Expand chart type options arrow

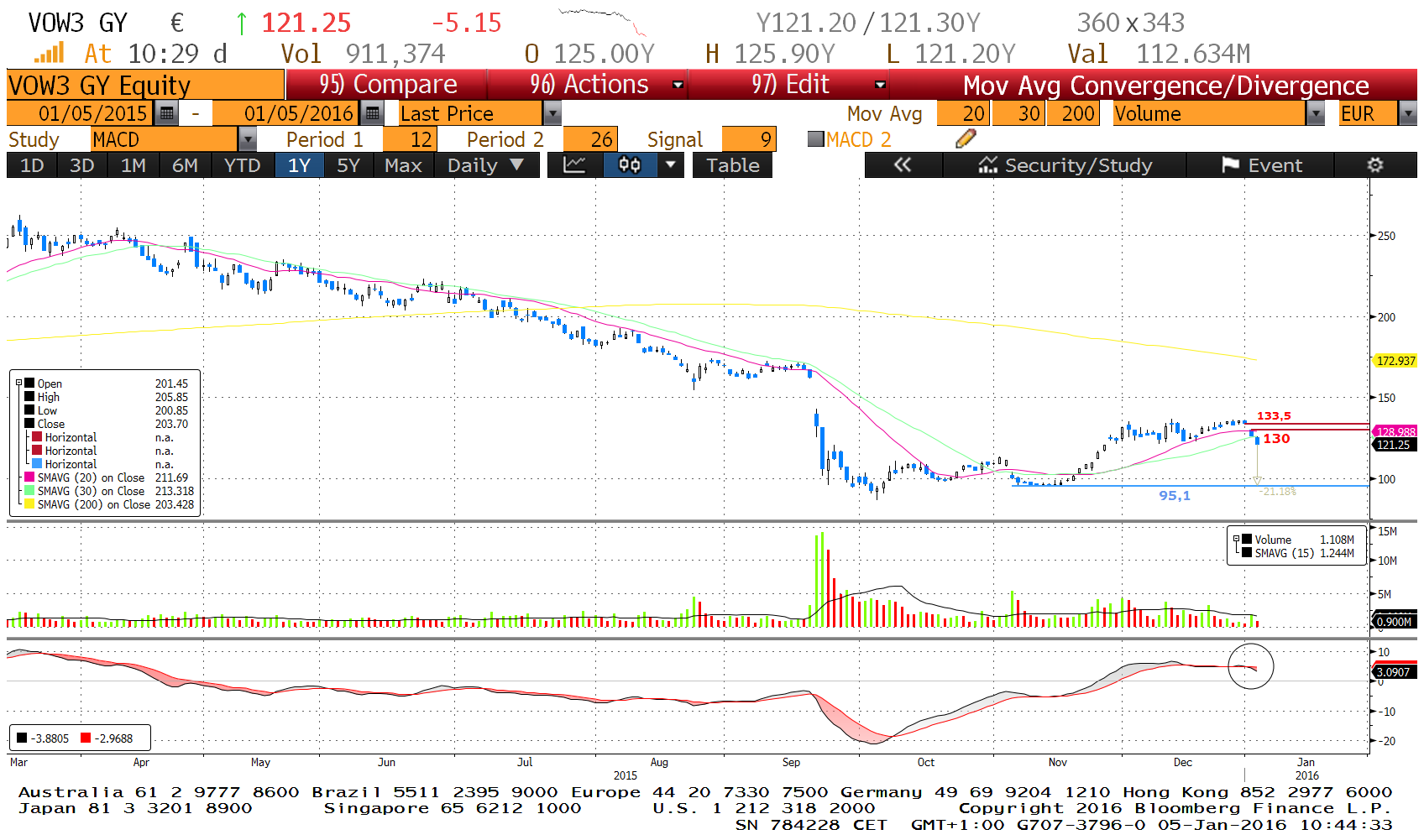coord(669,165)
